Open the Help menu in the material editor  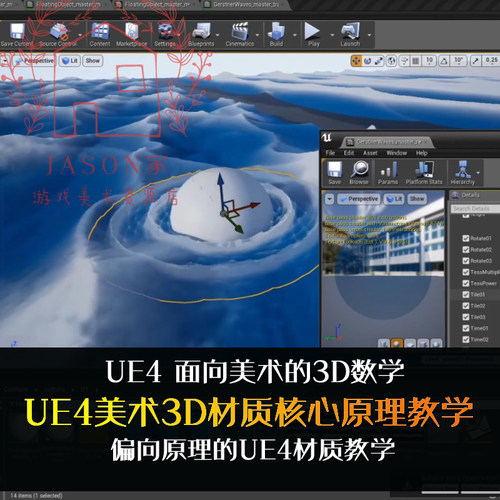point(421,153)
